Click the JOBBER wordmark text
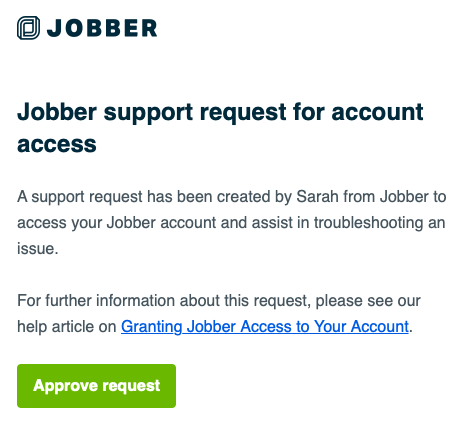Screen dimensions: 464x437 coord(102,28)
